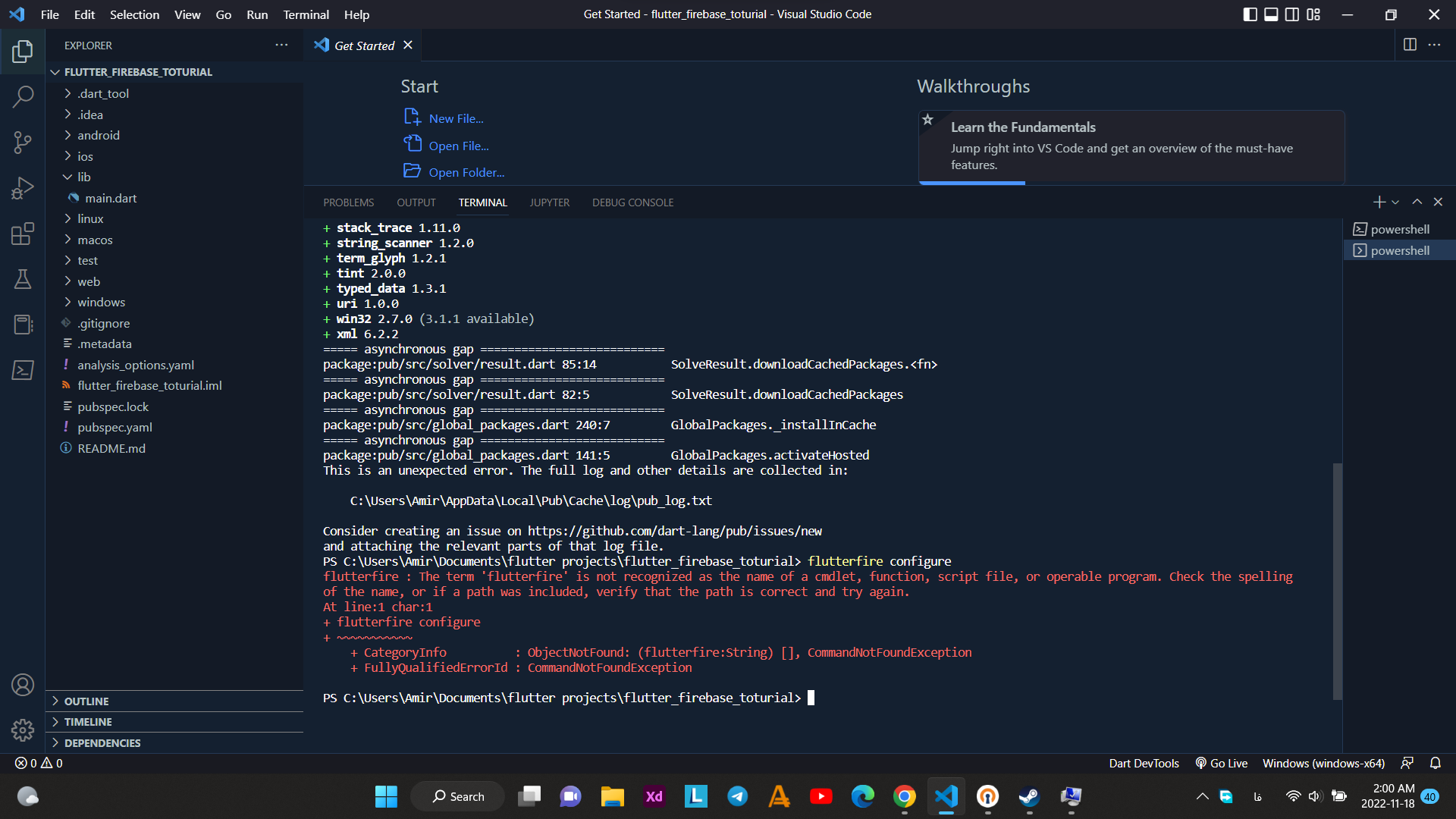Viewport: 1456px width, 819px height.
Task: Collapse the lib folder
Action: pyautogui.click(x=174, y=177)
